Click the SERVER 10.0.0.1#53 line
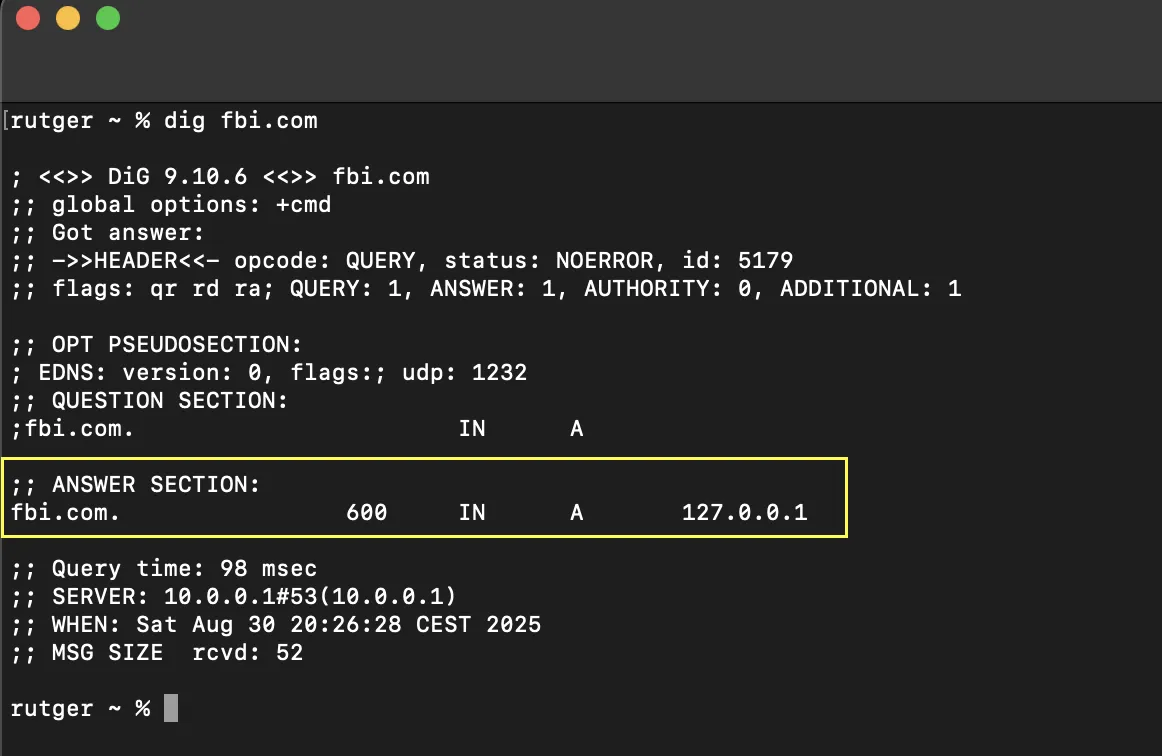 [x=234, y=597]
